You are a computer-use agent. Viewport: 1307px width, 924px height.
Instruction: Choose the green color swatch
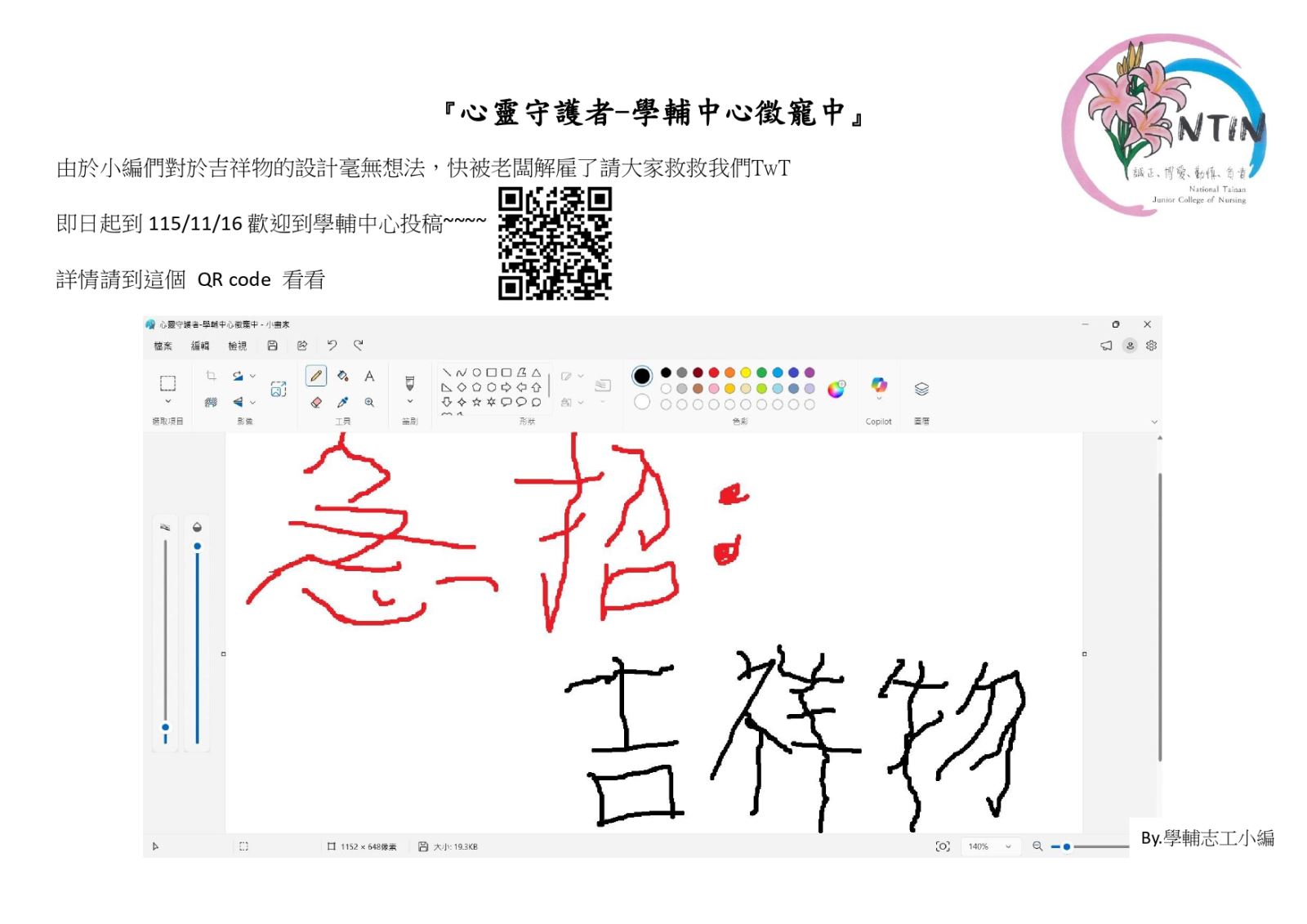[x=761, y=373]
